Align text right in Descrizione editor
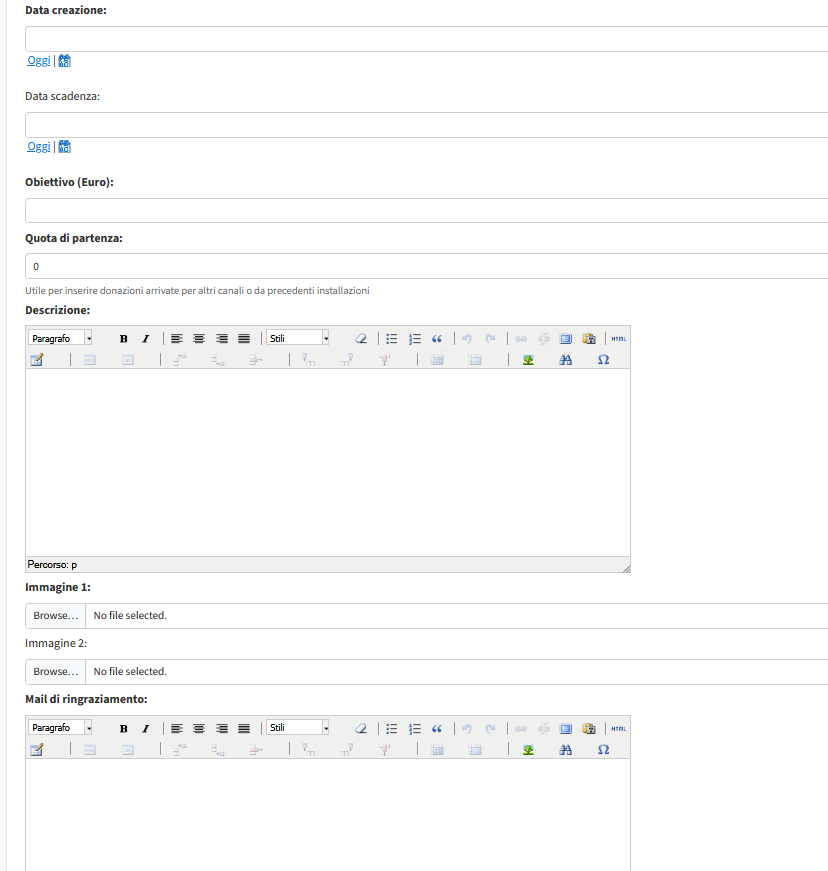Screen dimensions: 828x871 pos(222,339)
